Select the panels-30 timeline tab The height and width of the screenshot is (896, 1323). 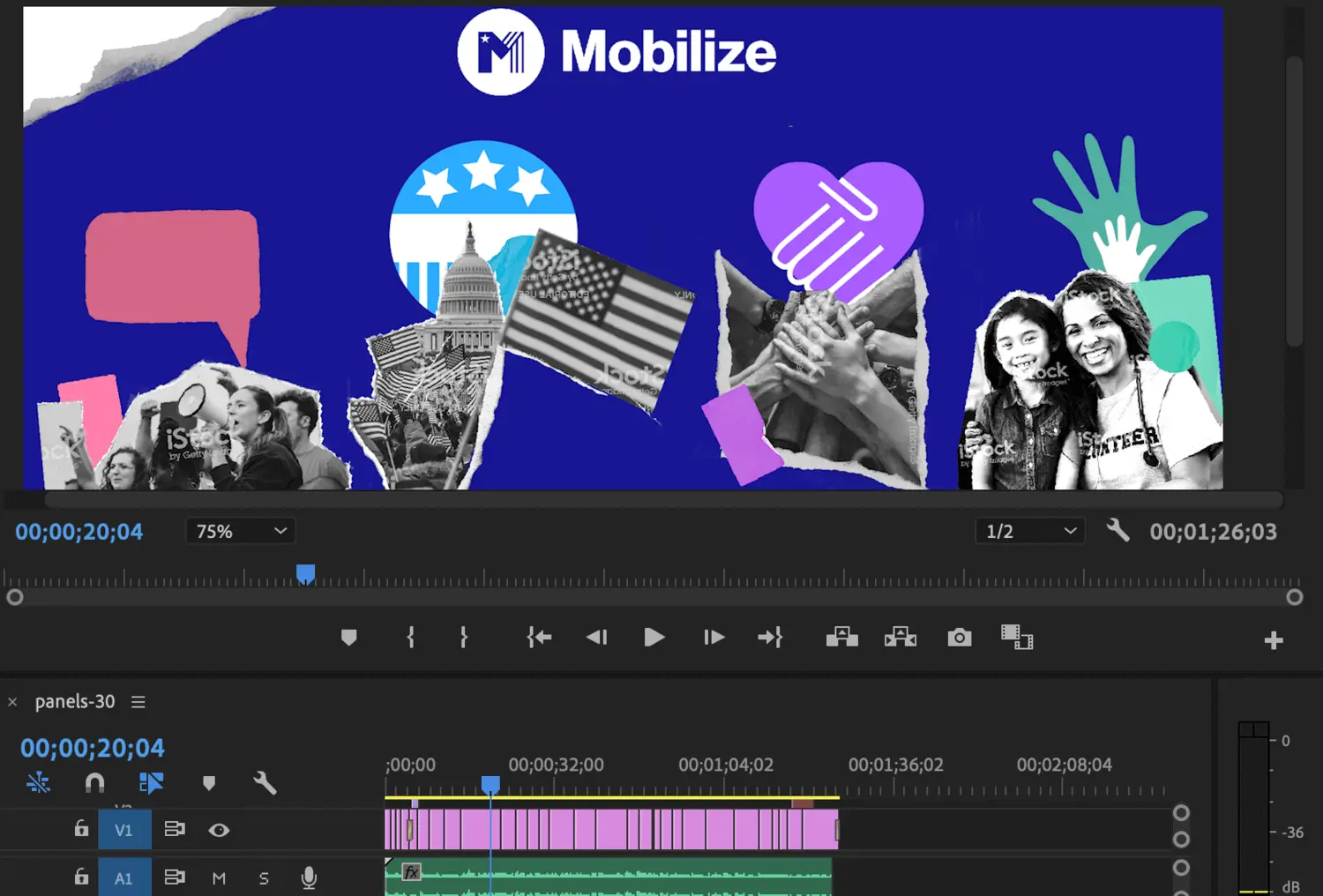(75, 701)
